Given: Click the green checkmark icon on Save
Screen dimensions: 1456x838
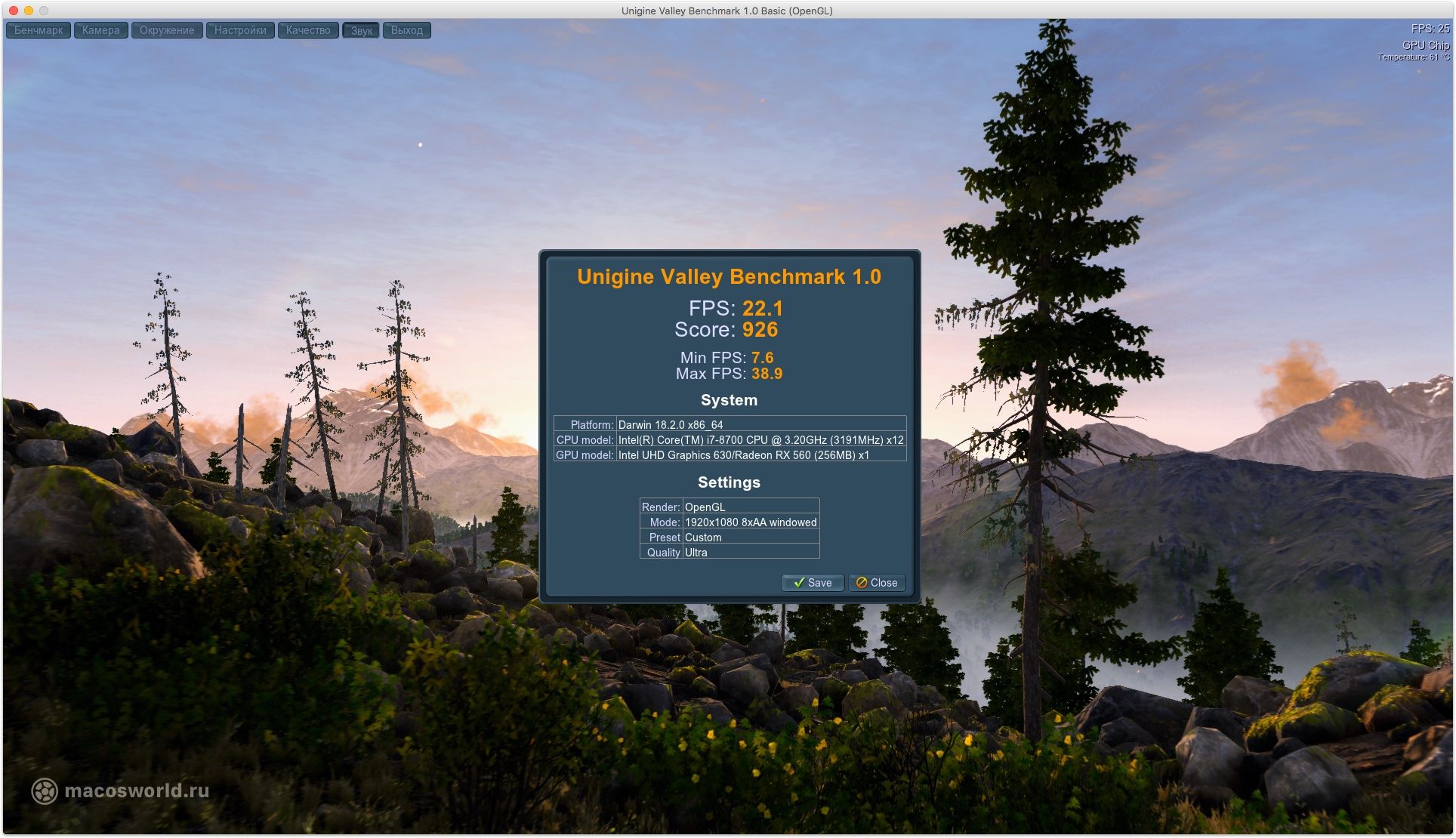Looking at the screenshot, I should 798,583.
